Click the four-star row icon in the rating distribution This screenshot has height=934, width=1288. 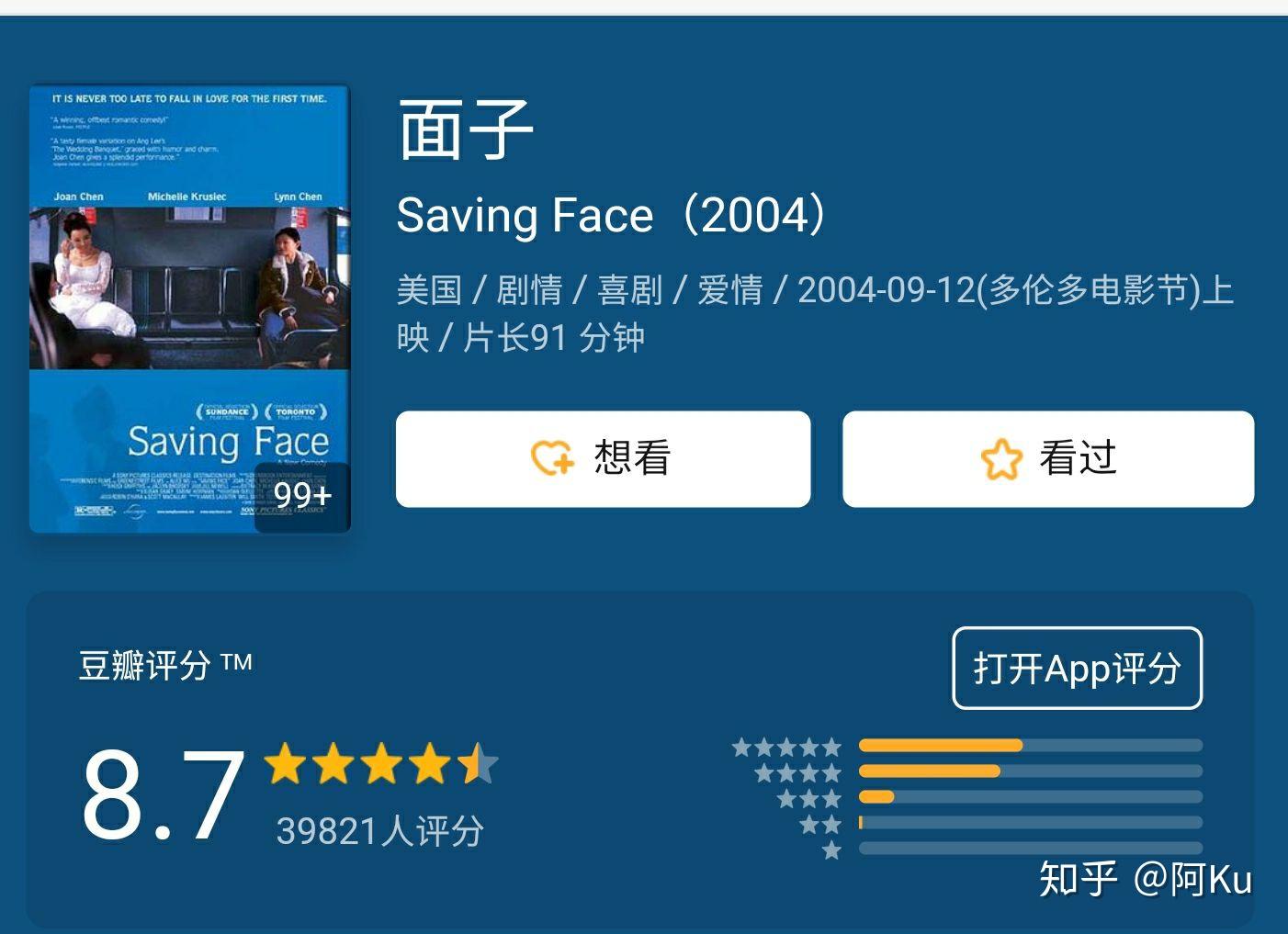coord(796,772)
